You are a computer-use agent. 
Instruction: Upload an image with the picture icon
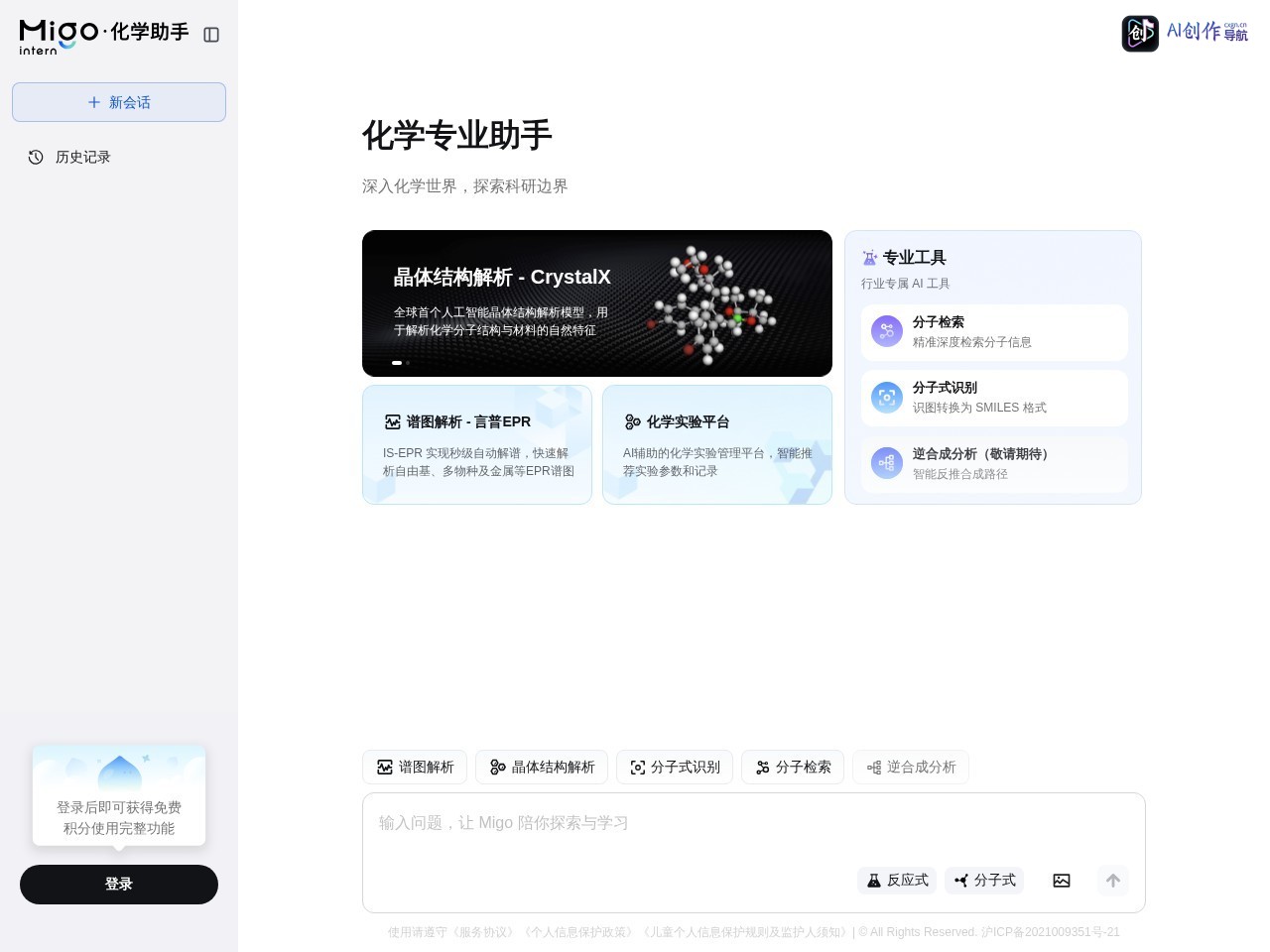coord(1062,881)
